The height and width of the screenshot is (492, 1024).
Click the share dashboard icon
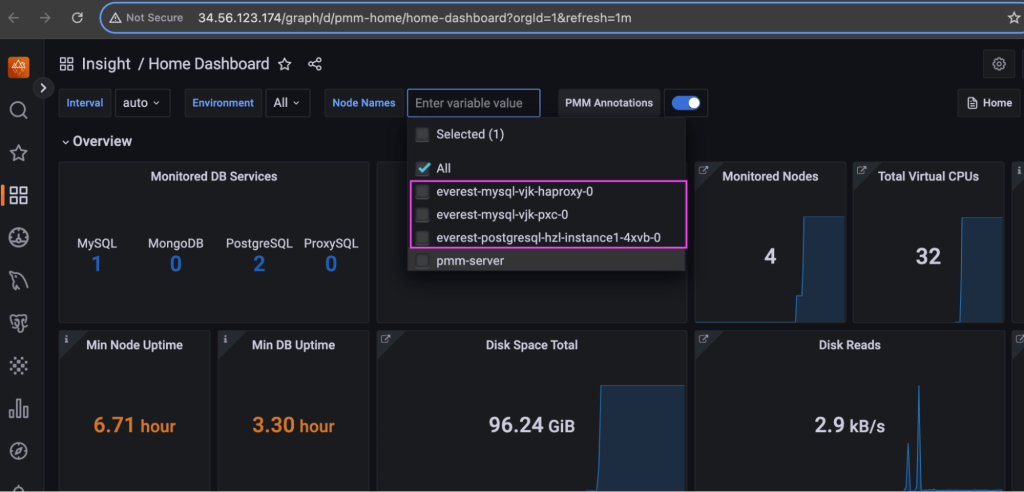(315, 64)
